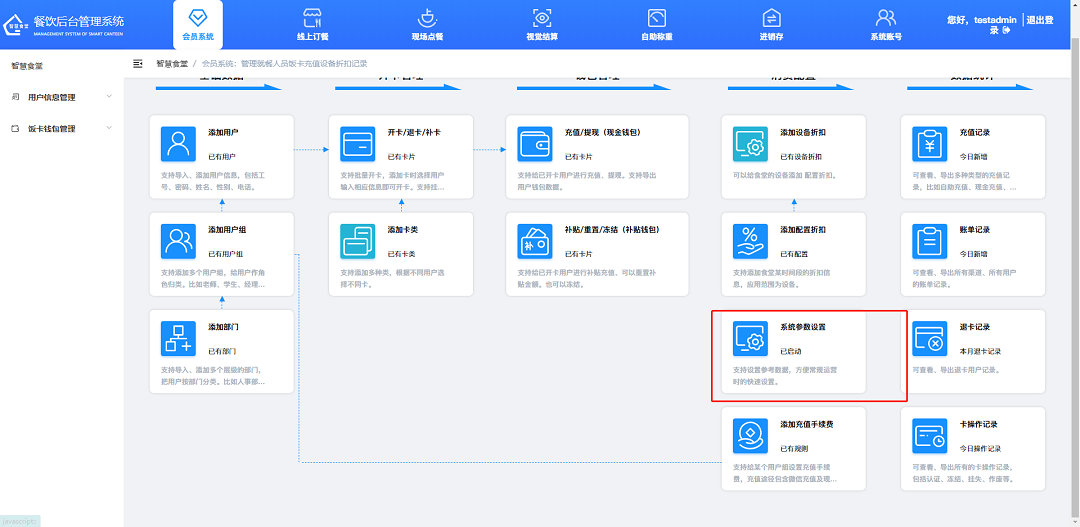
Task: Click the 添加配置折扣 percent icon
Action: pyautogui.click(x=750, y=241)
